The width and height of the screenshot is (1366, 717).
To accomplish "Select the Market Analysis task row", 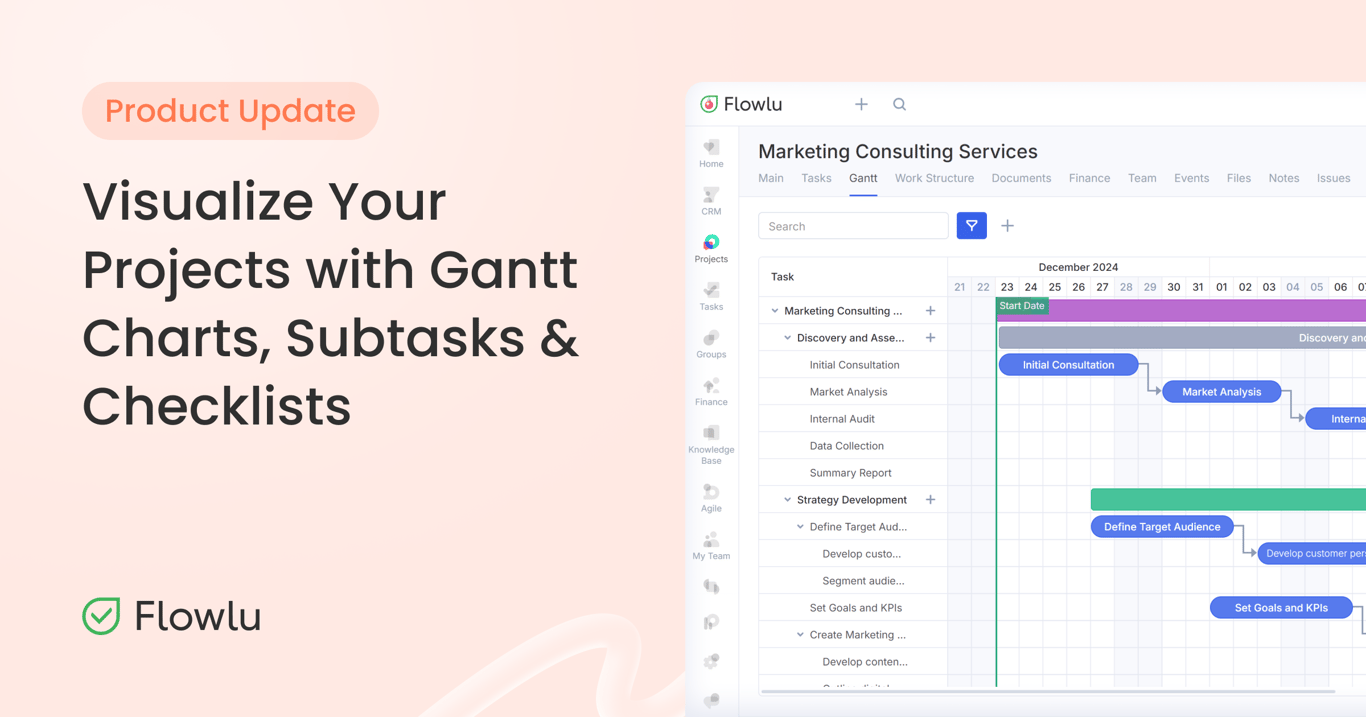I will (853, 392).
